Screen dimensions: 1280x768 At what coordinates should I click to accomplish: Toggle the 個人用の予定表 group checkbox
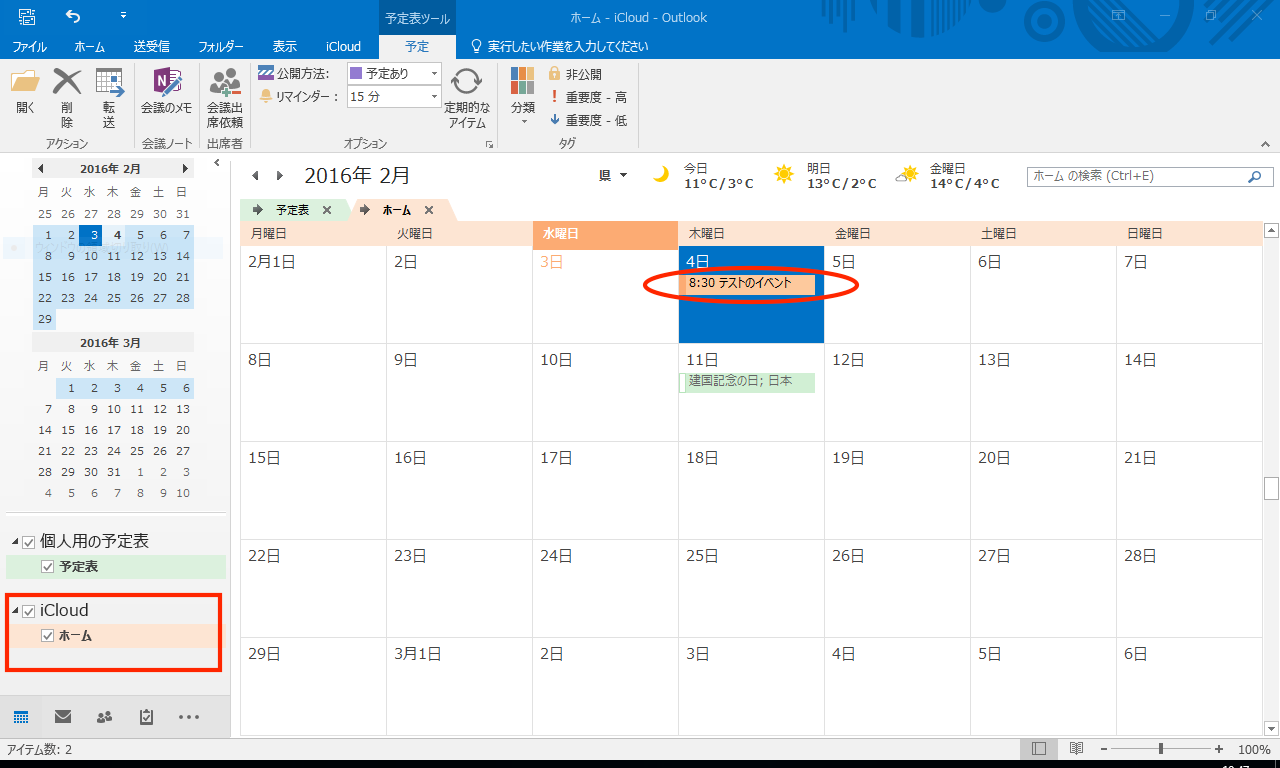[x=28, y=542]
